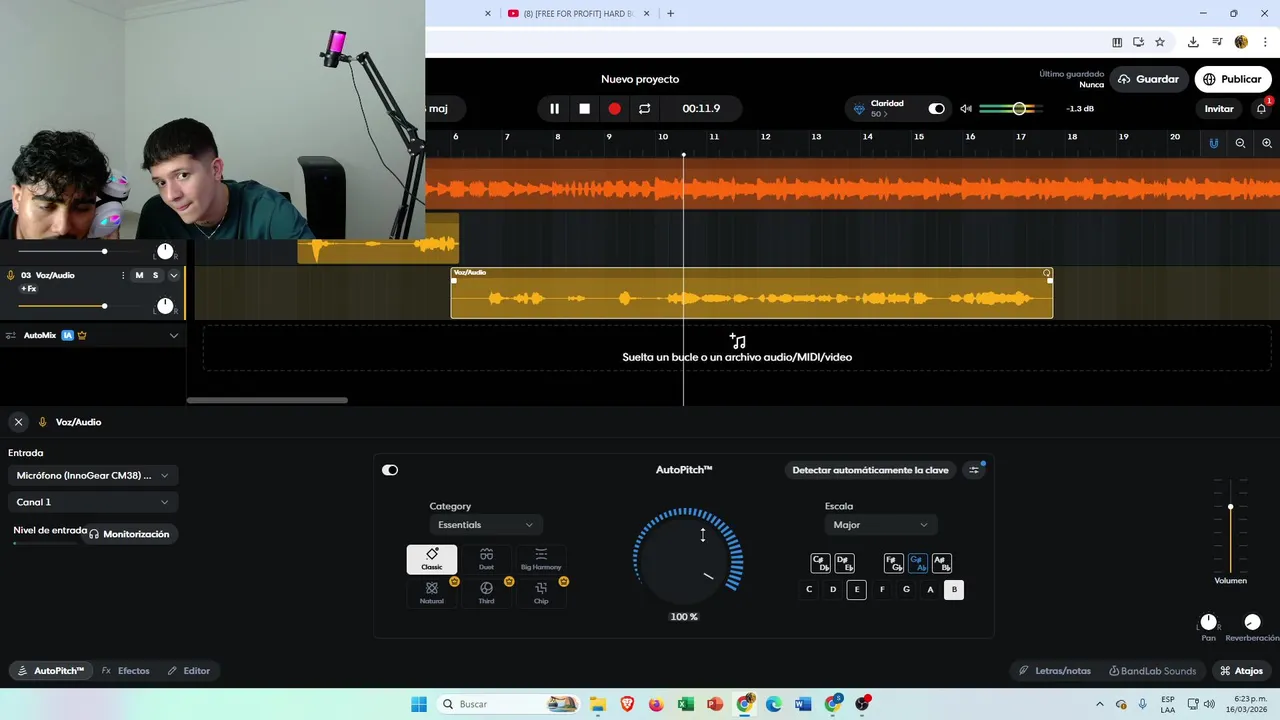Toggle the Claridad switch
Viewport: 1280px width, 720px height.
click(x=936, y=108)
